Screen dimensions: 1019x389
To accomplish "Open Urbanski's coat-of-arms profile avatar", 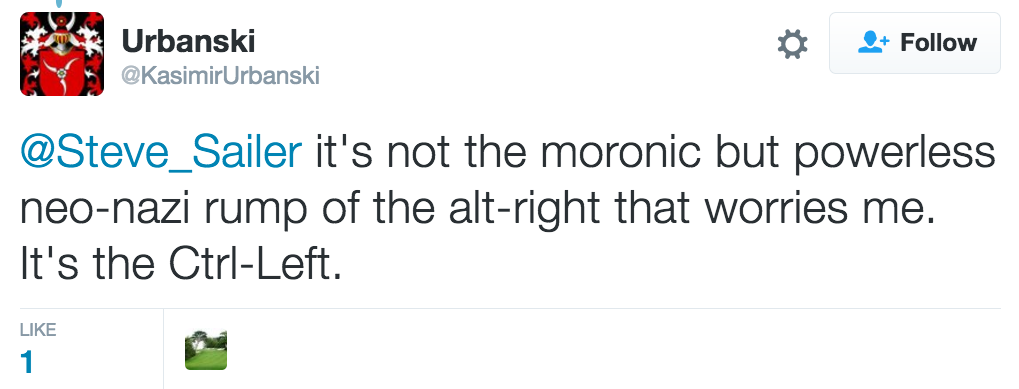I will point(62,54).
